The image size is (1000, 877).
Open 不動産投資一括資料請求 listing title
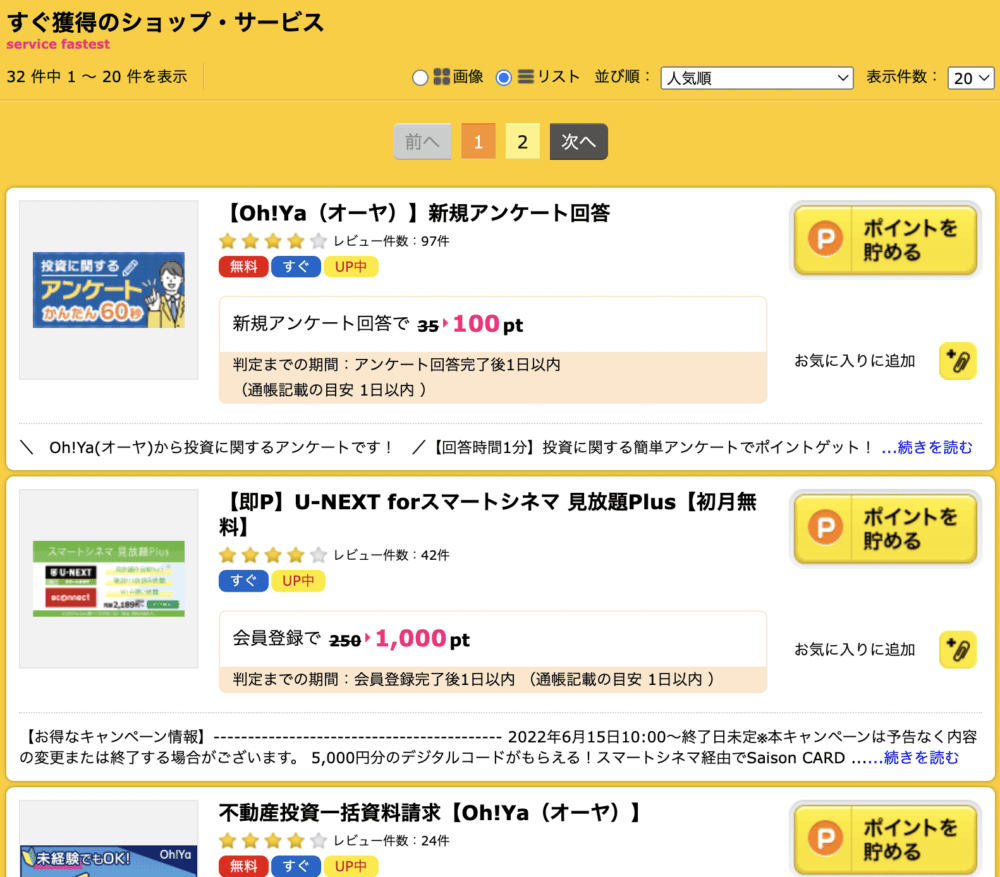429,812
